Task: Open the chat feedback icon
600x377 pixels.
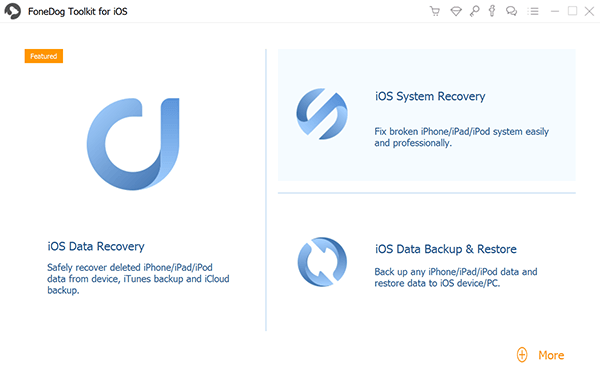Action: tap(511, 11)
